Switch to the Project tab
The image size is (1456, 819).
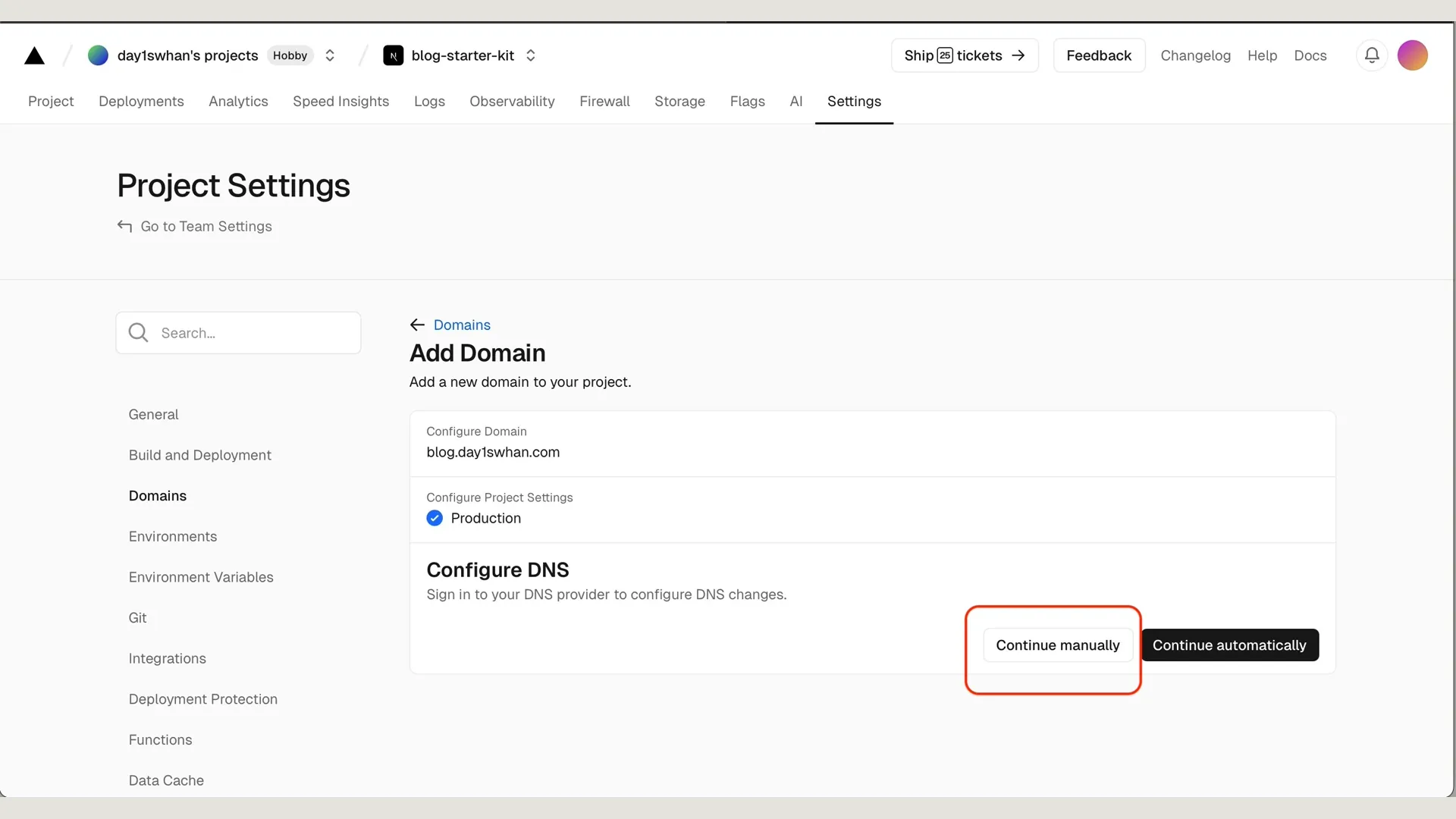coord(51,101)
